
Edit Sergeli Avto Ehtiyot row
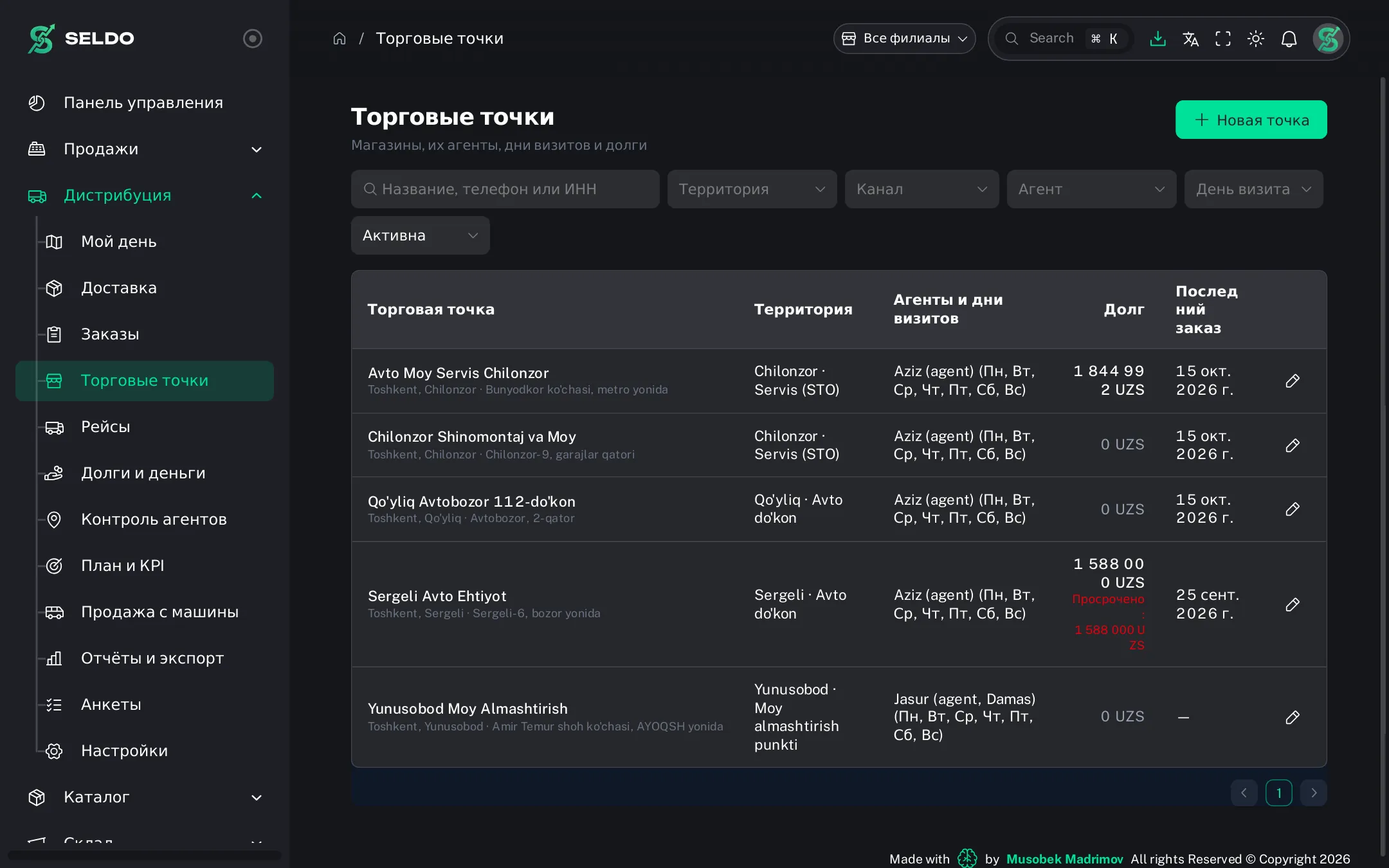1293,604
